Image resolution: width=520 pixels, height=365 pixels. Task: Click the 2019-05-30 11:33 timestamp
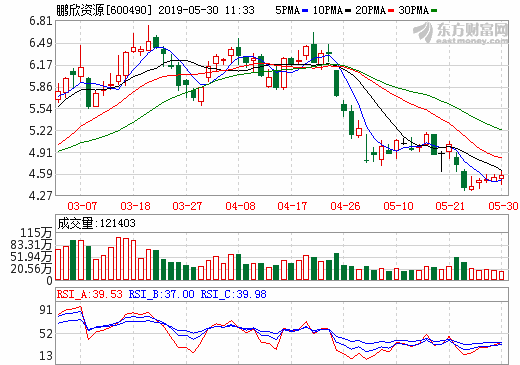pos(206,11)
